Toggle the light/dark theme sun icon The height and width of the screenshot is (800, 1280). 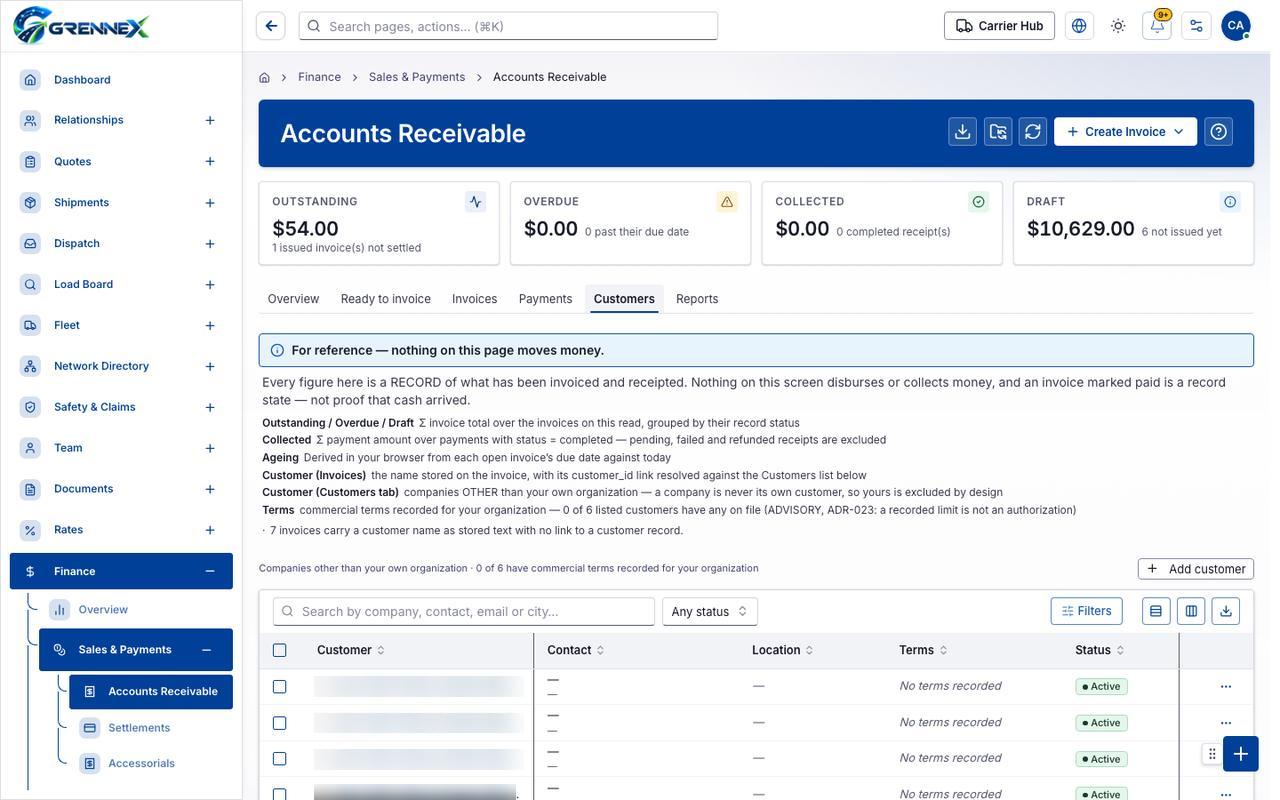pyautogui.click(x=1118, y=26)
